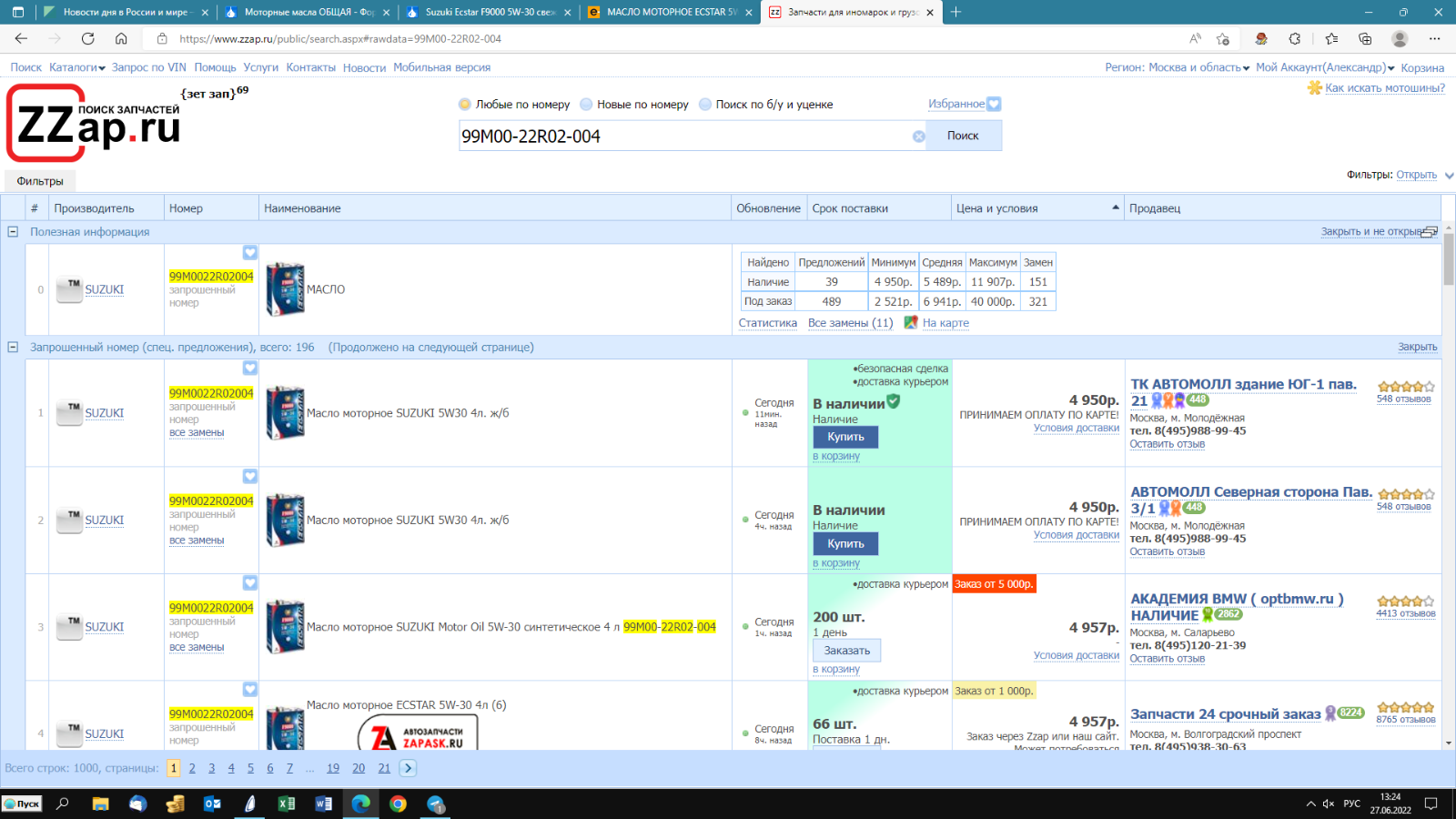Click the Поиск search button

coord(964,136)
